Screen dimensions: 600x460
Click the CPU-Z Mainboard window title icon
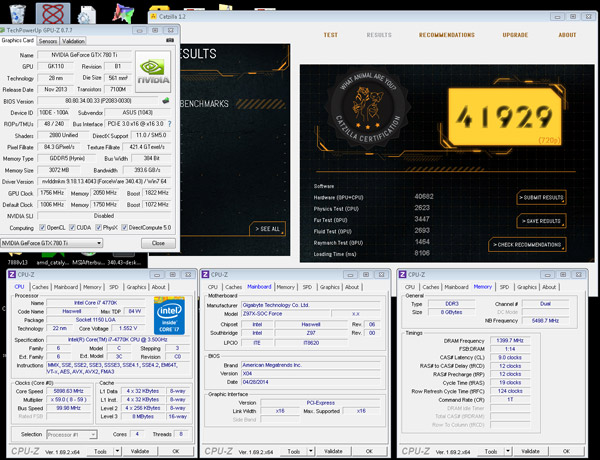click(205, 275)
